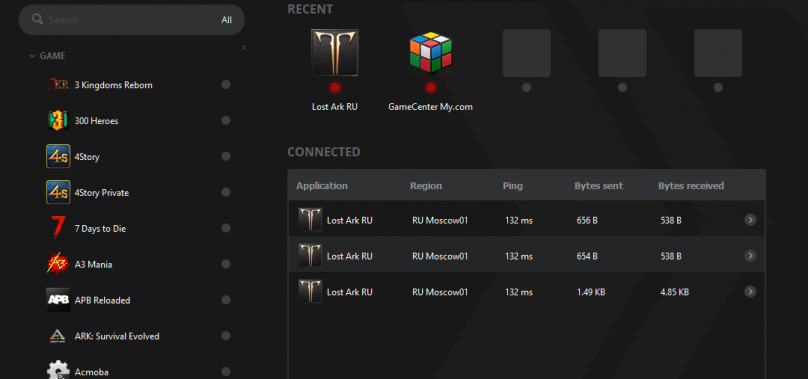Image resolution: width=808 pixels, height=379 pixels.
Task: Click the search magnifier icon
Action: tap(37, 20)
